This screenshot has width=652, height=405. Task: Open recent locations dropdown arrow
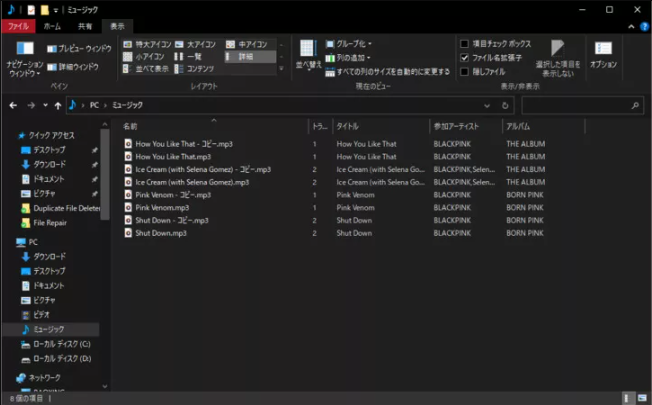(45, 106)
